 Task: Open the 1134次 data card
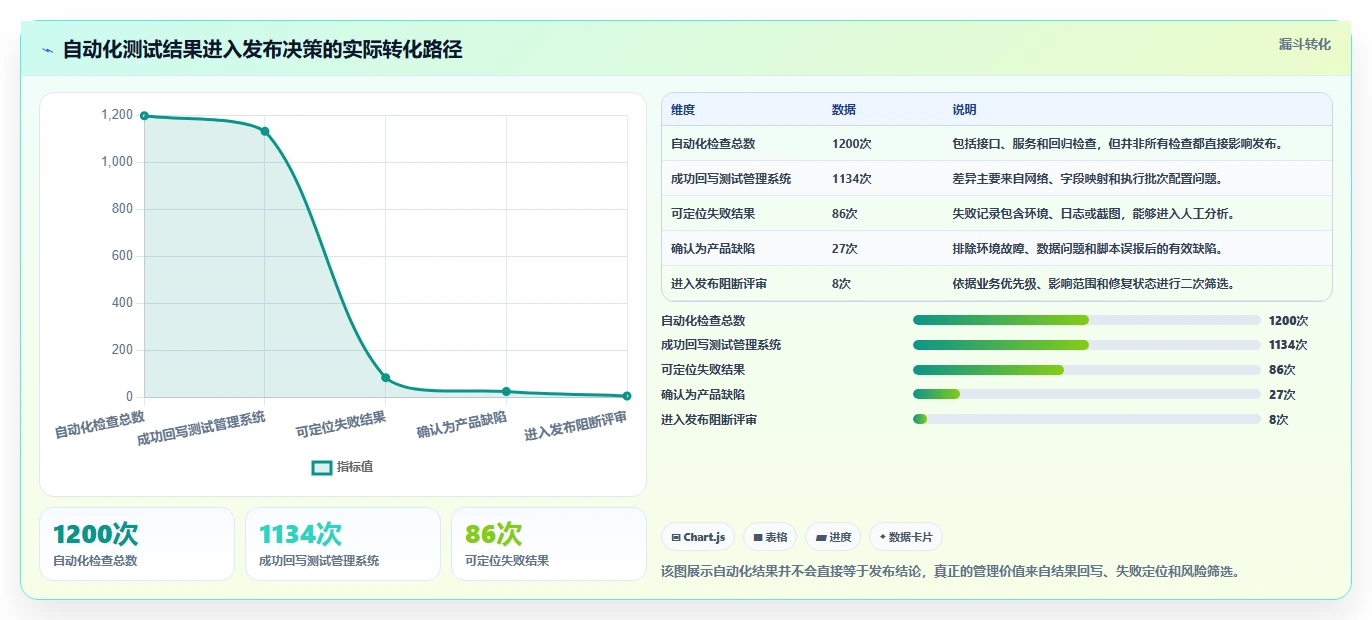click(x=343, y=544)
